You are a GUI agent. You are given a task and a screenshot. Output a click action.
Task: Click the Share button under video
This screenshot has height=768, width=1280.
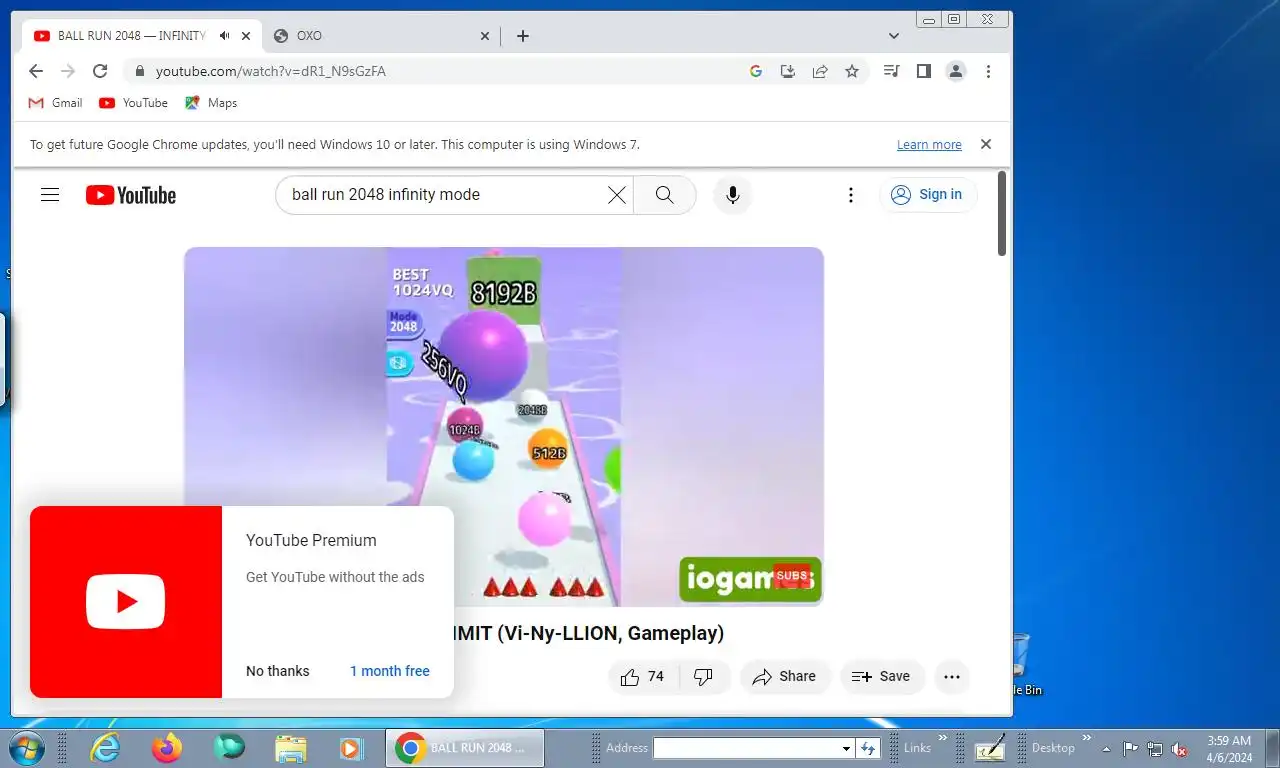(785, 677)
